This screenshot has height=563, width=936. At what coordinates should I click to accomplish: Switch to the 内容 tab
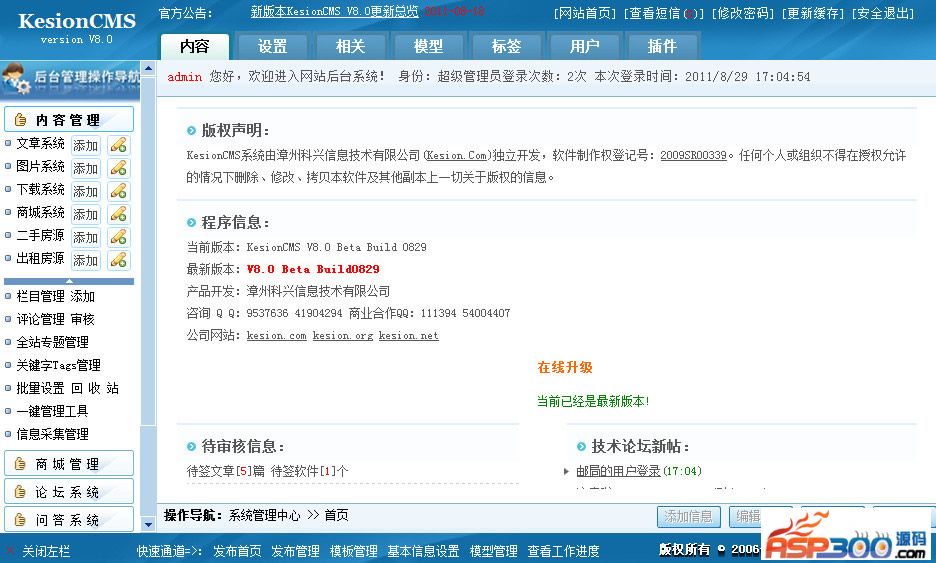pos(195,47)
